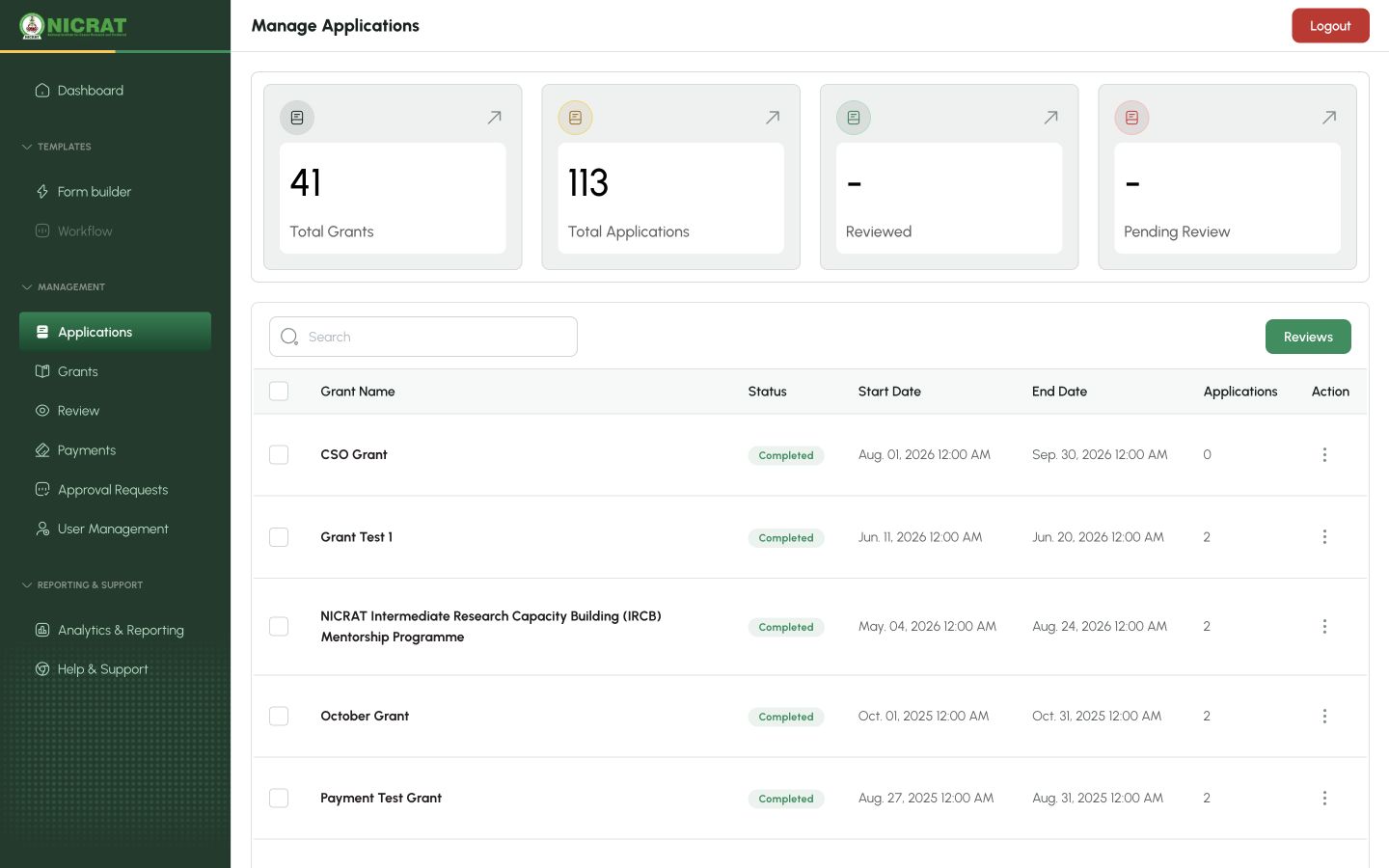
Task: Open action menu for NICRAT IRCB Mentorship row
Action: 1324,627
